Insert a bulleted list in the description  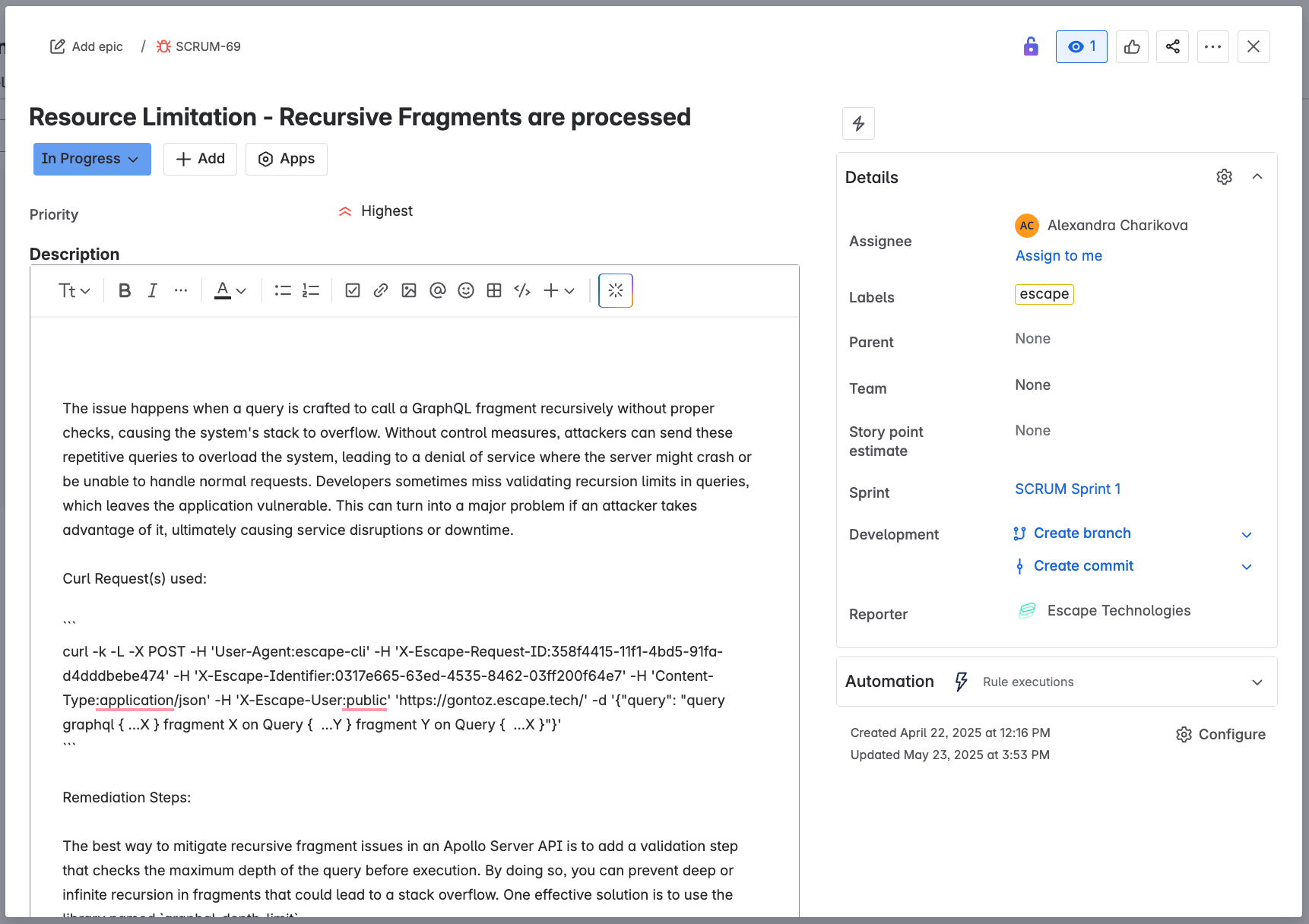(x=282, y=290)
